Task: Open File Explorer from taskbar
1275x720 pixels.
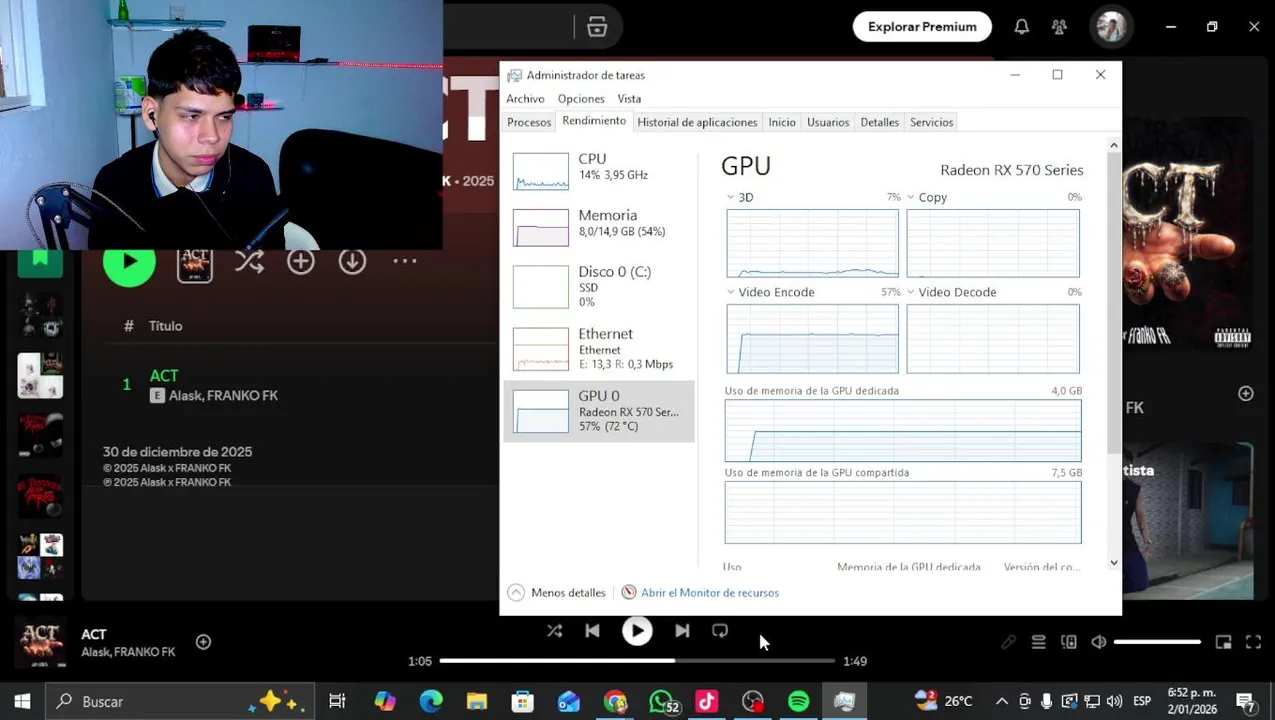Action: [477, 702]
